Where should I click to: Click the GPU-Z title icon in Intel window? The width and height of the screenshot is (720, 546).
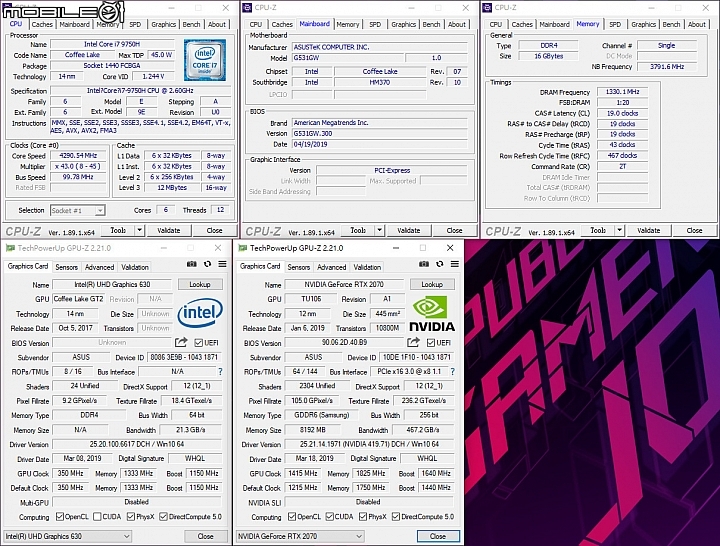[11, 248]
